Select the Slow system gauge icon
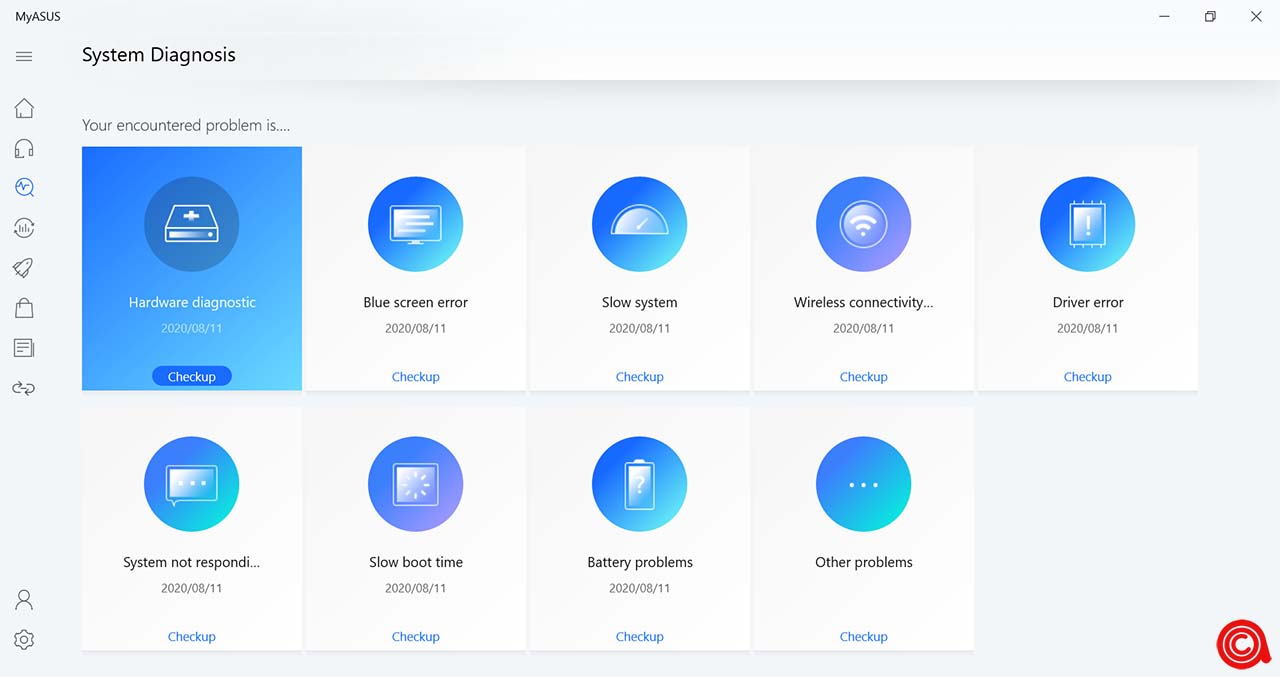The height and width of the screenshot is (677, 1280). [x=639, y=225]
